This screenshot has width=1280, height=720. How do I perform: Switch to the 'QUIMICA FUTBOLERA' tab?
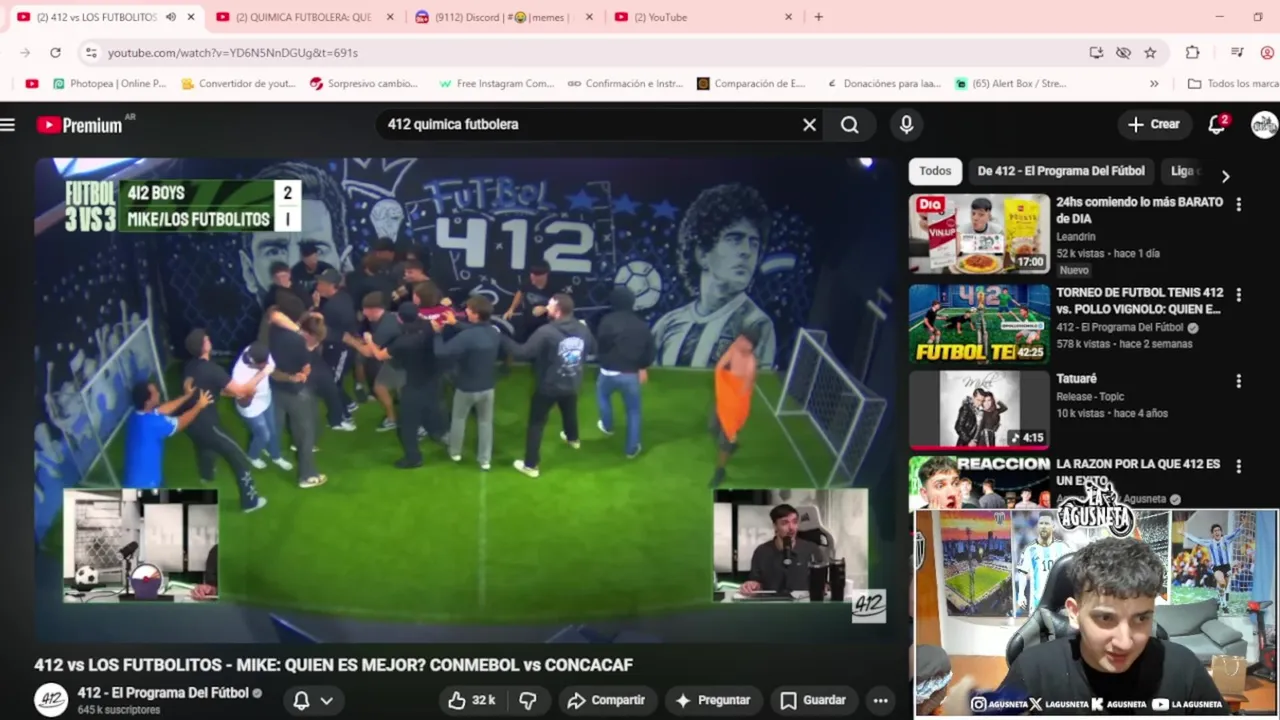(303, 17)
